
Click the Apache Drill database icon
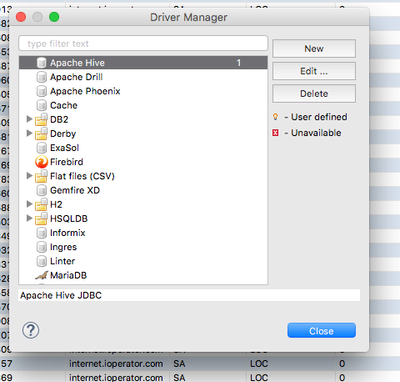click(41, 77)
